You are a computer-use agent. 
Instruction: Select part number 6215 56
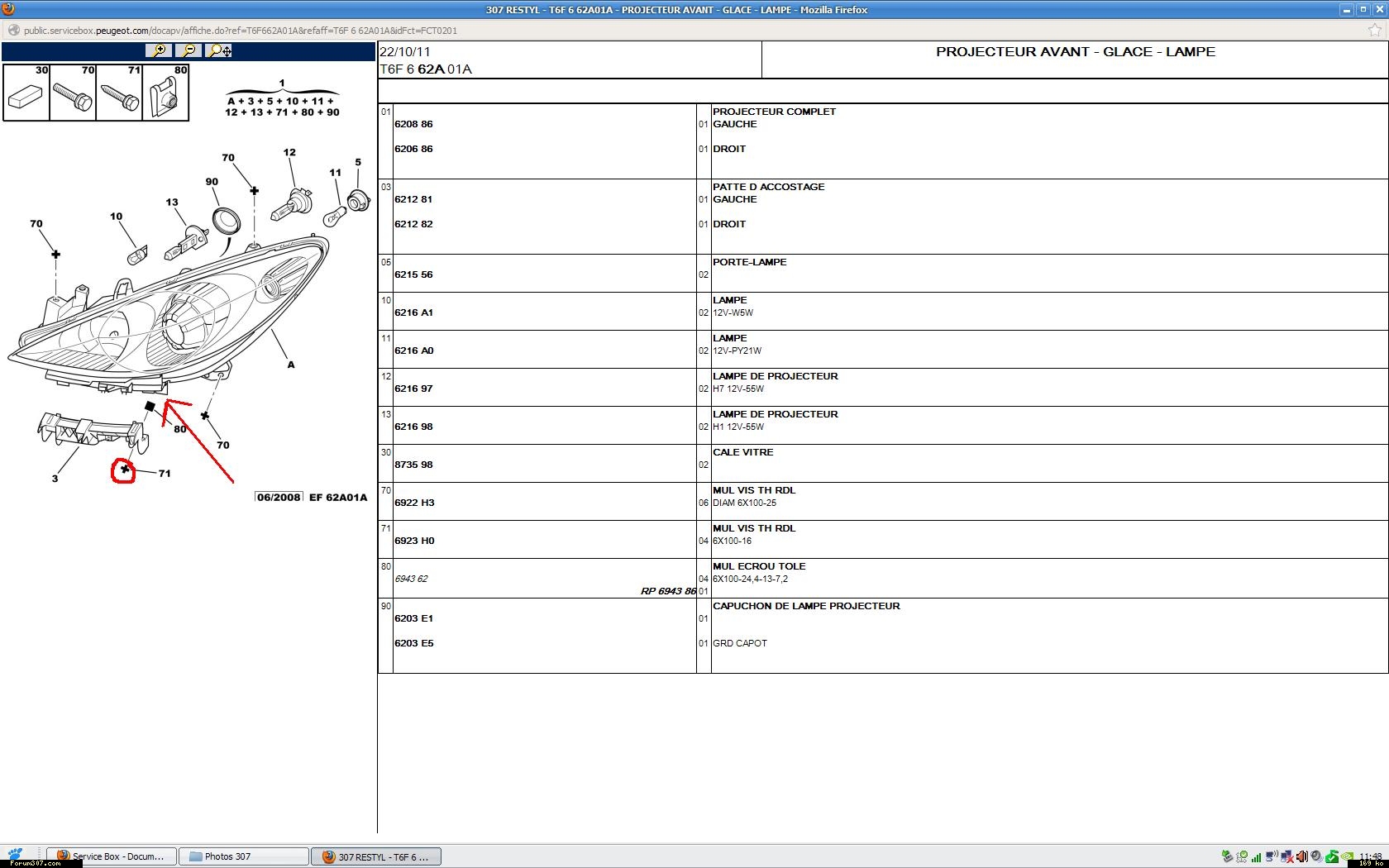(413, 274)
